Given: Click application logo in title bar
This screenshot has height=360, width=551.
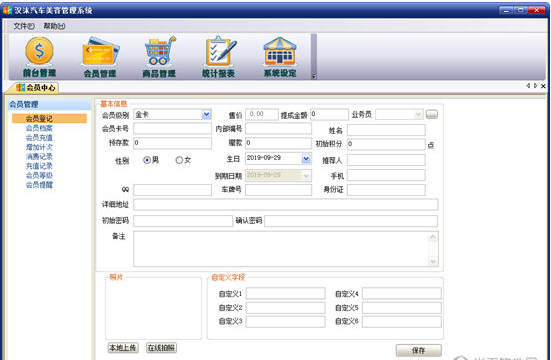Looking at the screenshot, I should click(x=7, y=10).
